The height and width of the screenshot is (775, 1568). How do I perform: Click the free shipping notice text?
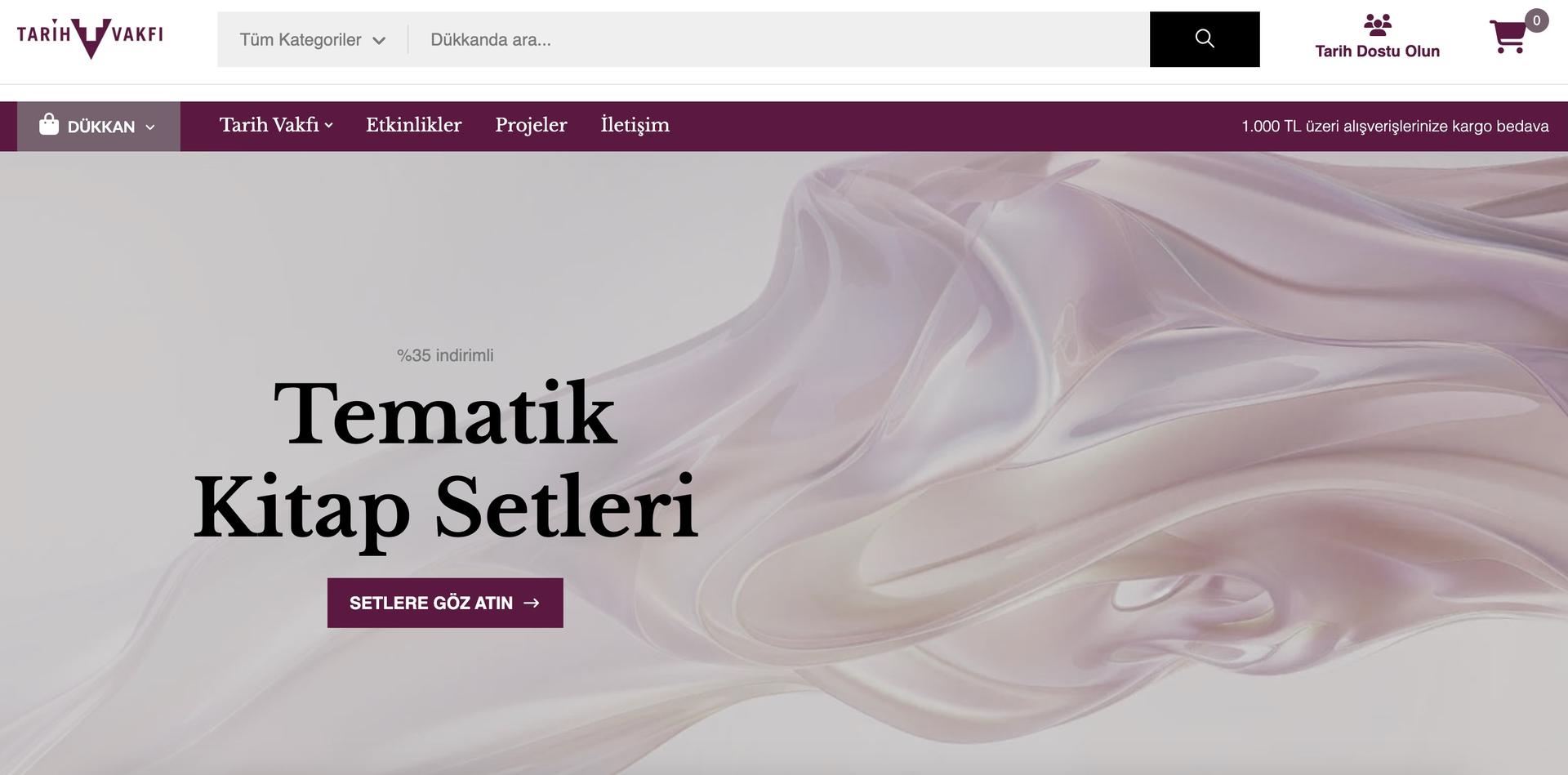coord(1395,126)
